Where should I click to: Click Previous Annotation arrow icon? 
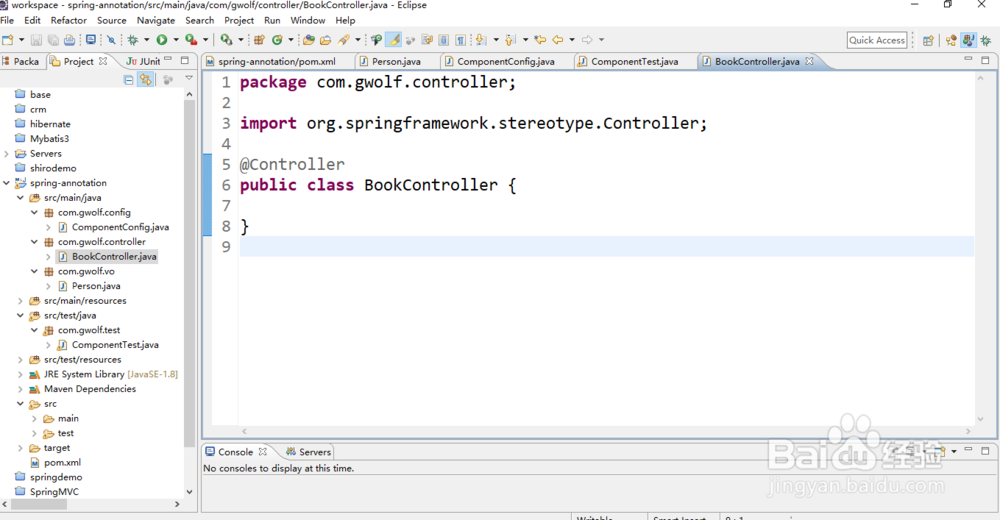510,40
